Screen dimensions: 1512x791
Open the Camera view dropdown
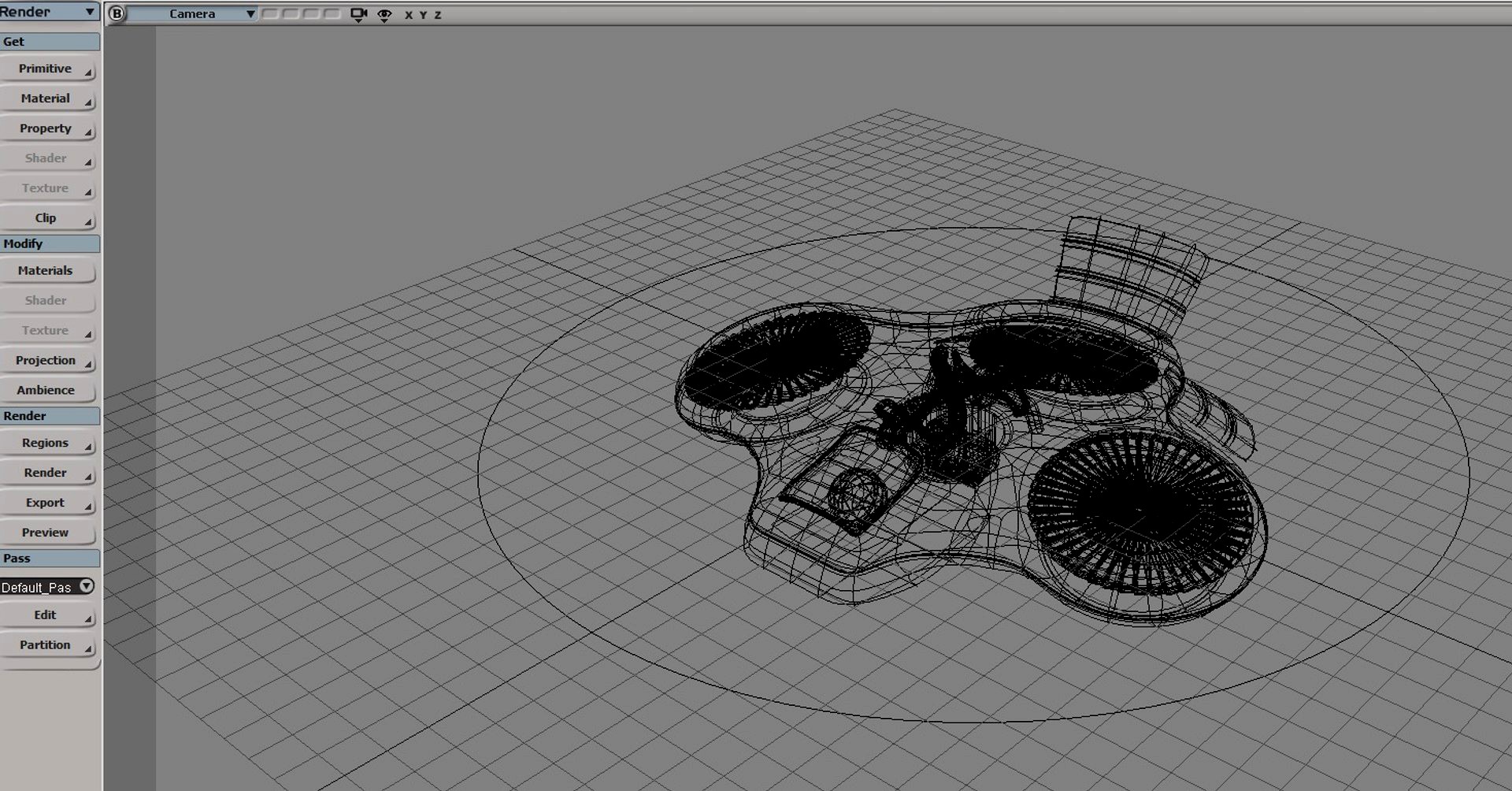coord(192,14)
